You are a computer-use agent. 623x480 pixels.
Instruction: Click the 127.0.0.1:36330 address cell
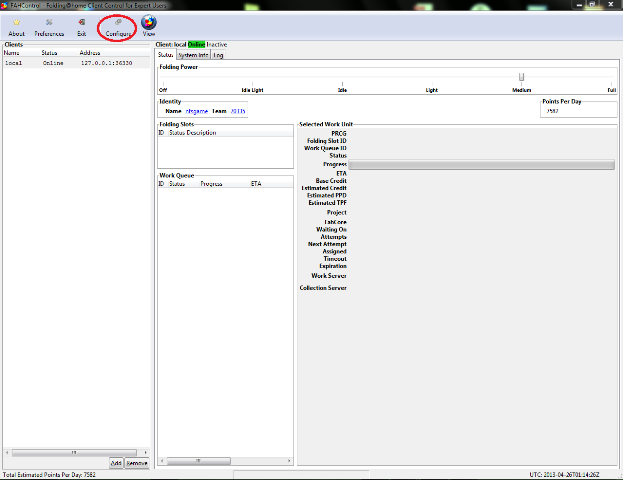(x=106, y=63)
